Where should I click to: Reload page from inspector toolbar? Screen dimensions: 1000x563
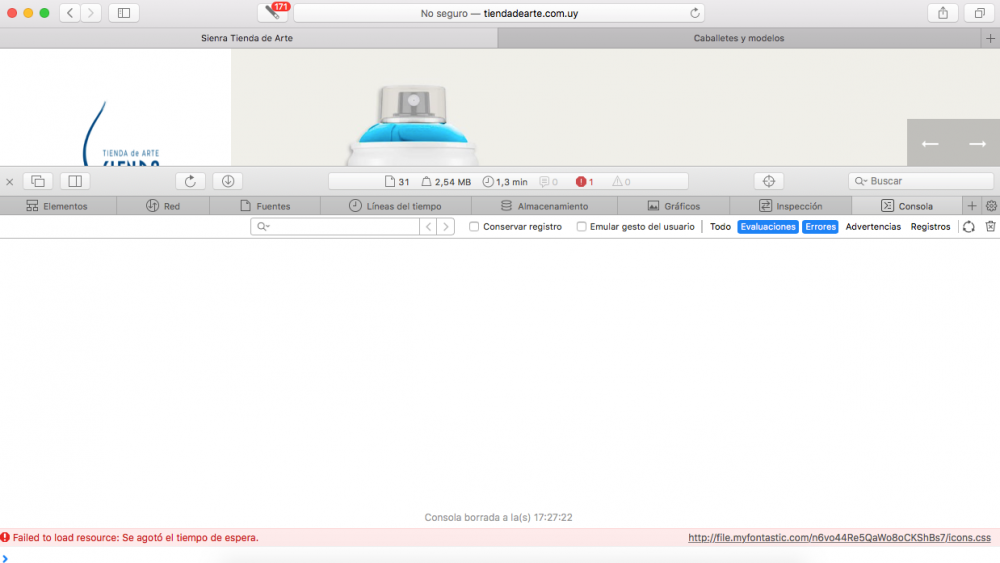click(190, 181)
